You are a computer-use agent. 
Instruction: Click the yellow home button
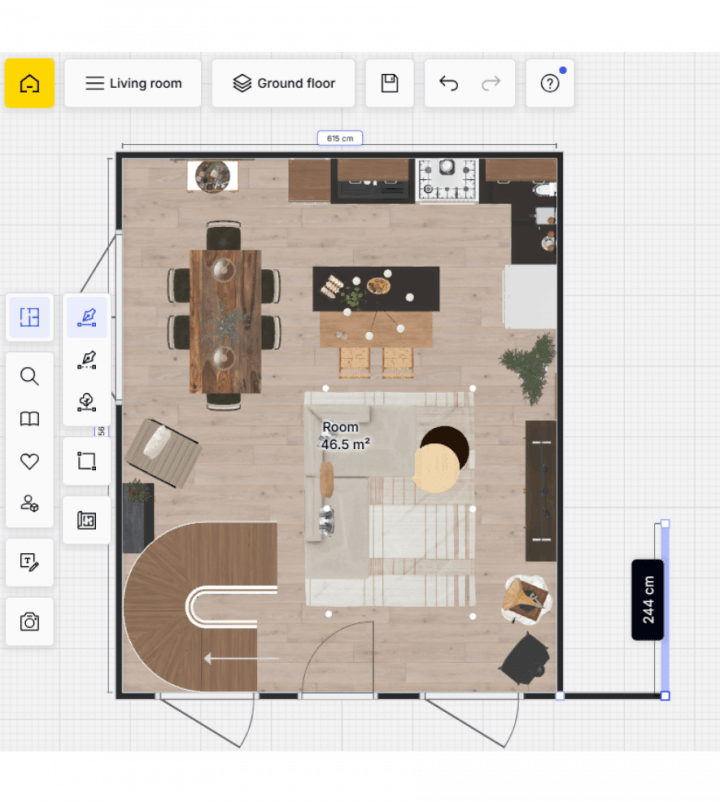(x=30, y=83)
